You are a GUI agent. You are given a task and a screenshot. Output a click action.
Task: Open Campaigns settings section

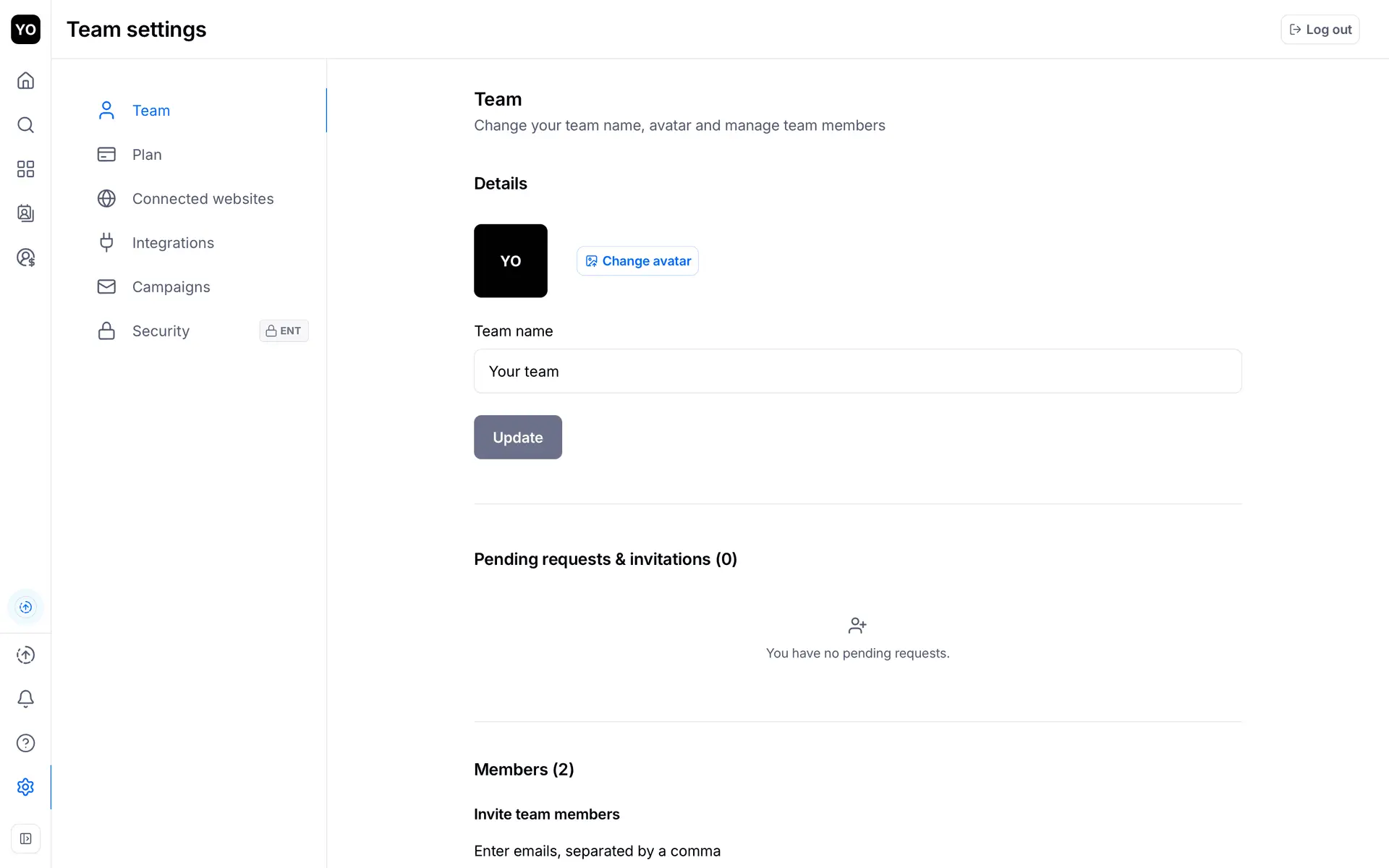click(x=171, y=287)
